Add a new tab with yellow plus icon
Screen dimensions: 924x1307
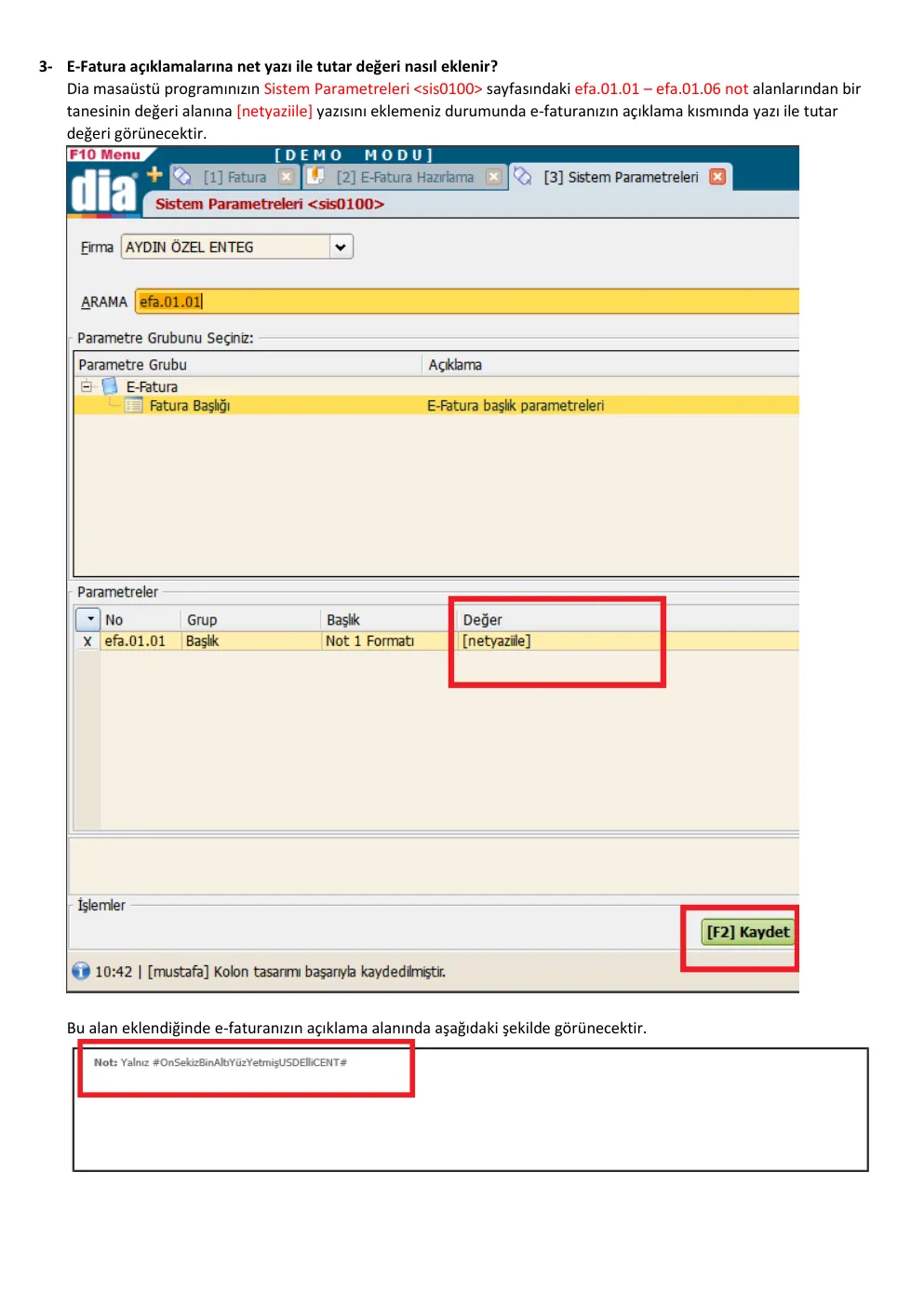click(x=154, y=174)
